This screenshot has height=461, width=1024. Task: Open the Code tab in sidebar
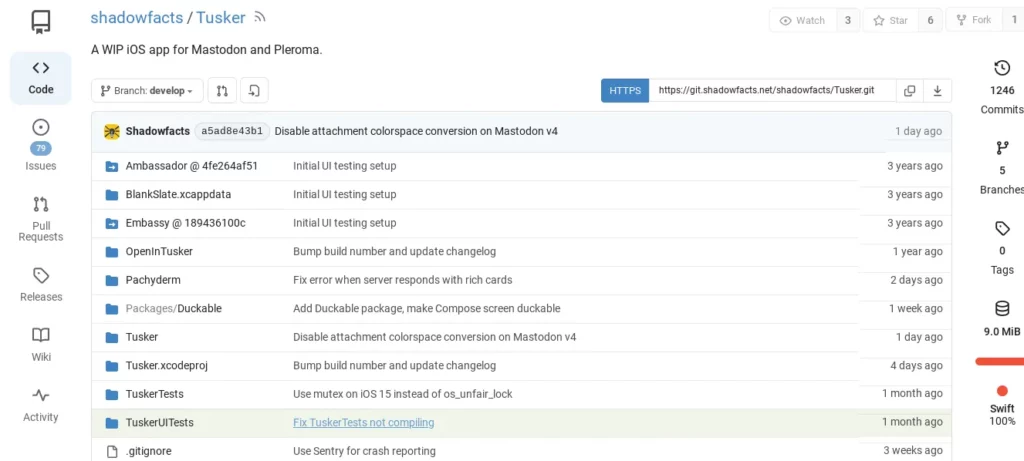[x=40, y=78]
